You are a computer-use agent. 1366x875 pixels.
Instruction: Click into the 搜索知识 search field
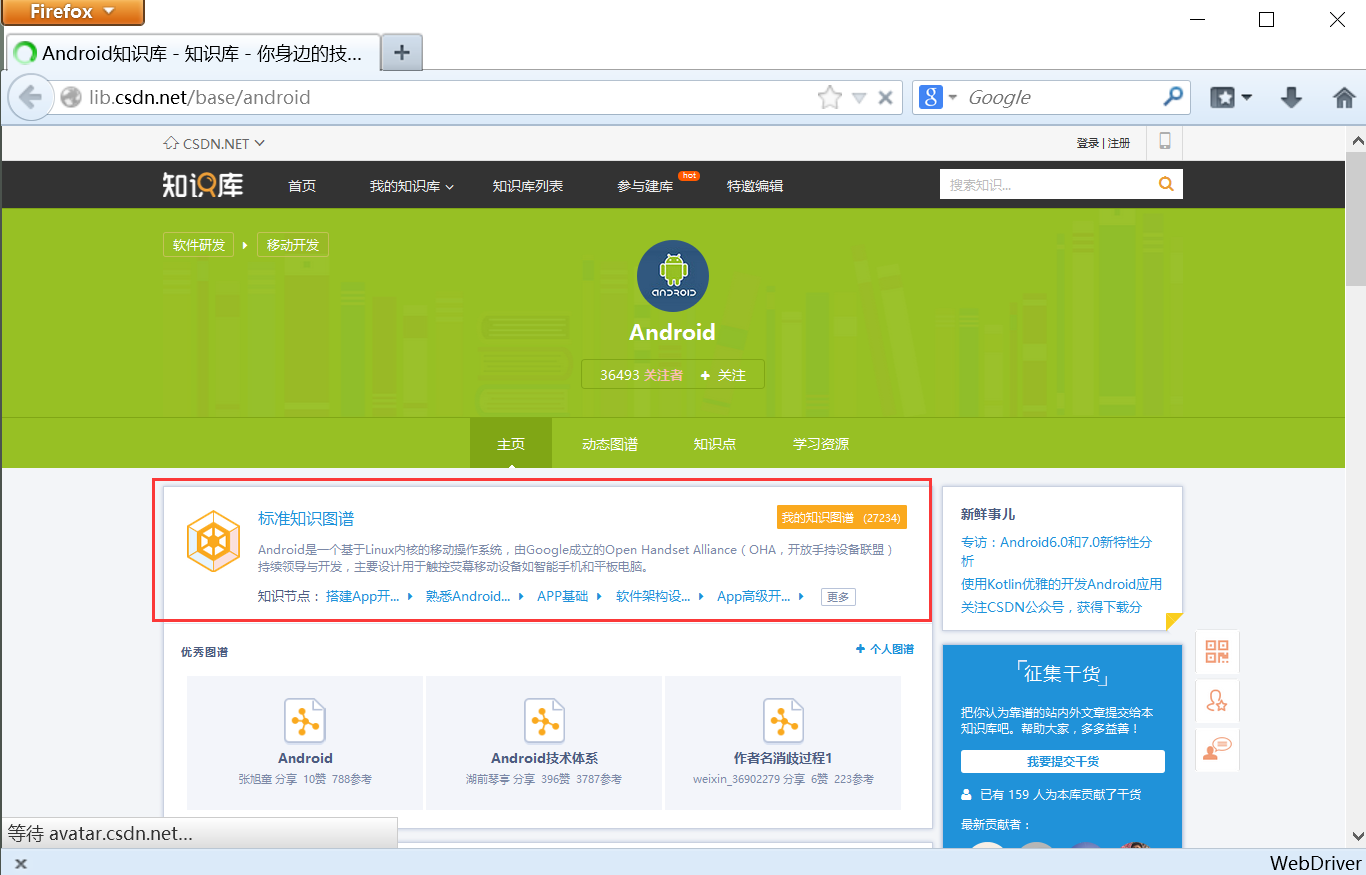pyautogui.click(x=1047, y=184)
